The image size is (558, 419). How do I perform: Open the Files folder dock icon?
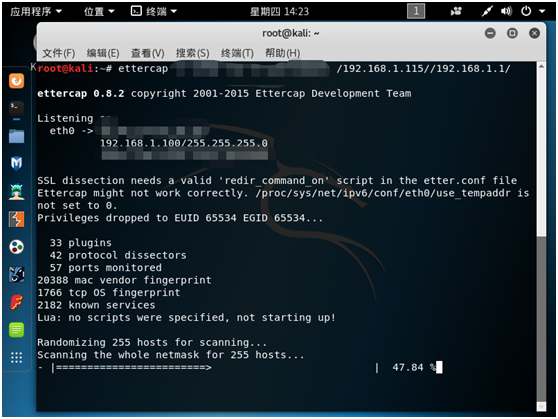(x=16, y=136)
